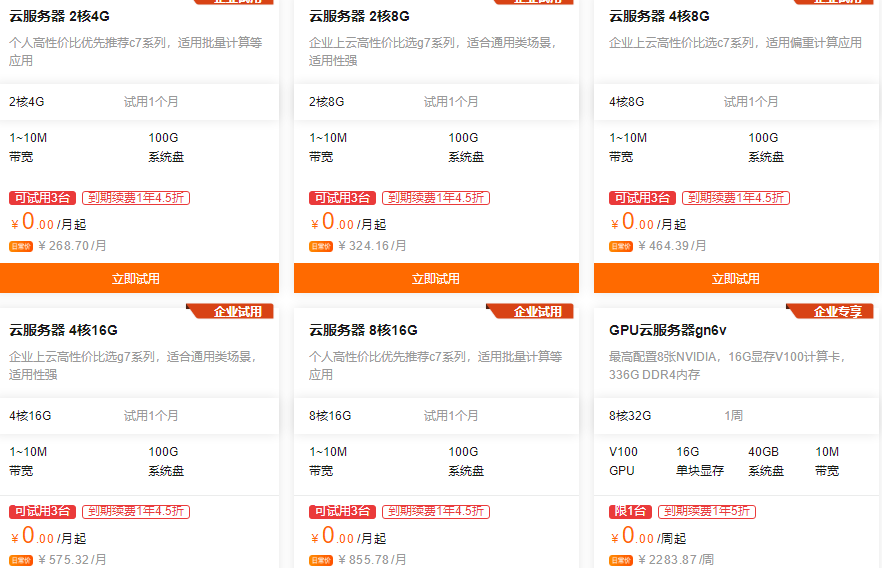The width and height of the screenshot is (882, 568).
Task: Click 日常价 icon beside ¥324.16/月
Action: pyautogui.click(x=321, y=246)
